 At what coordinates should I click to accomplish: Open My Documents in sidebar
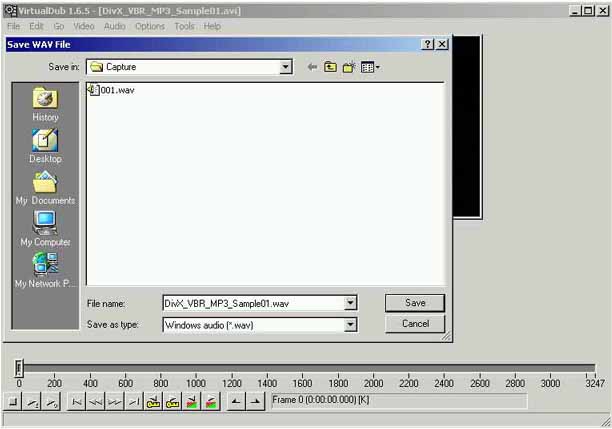[x=45, y=188]
